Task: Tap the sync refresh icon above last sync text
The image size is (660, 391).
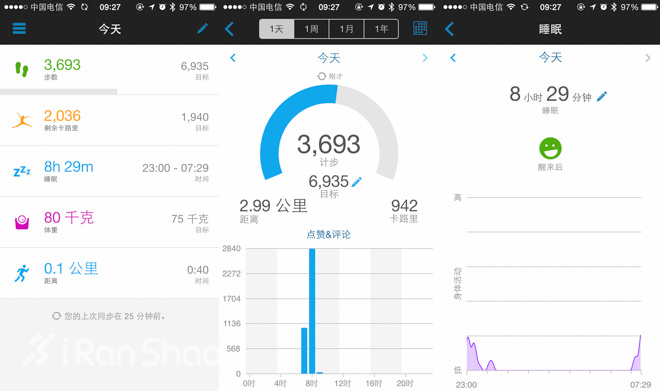Action: [x=56, y=316]
